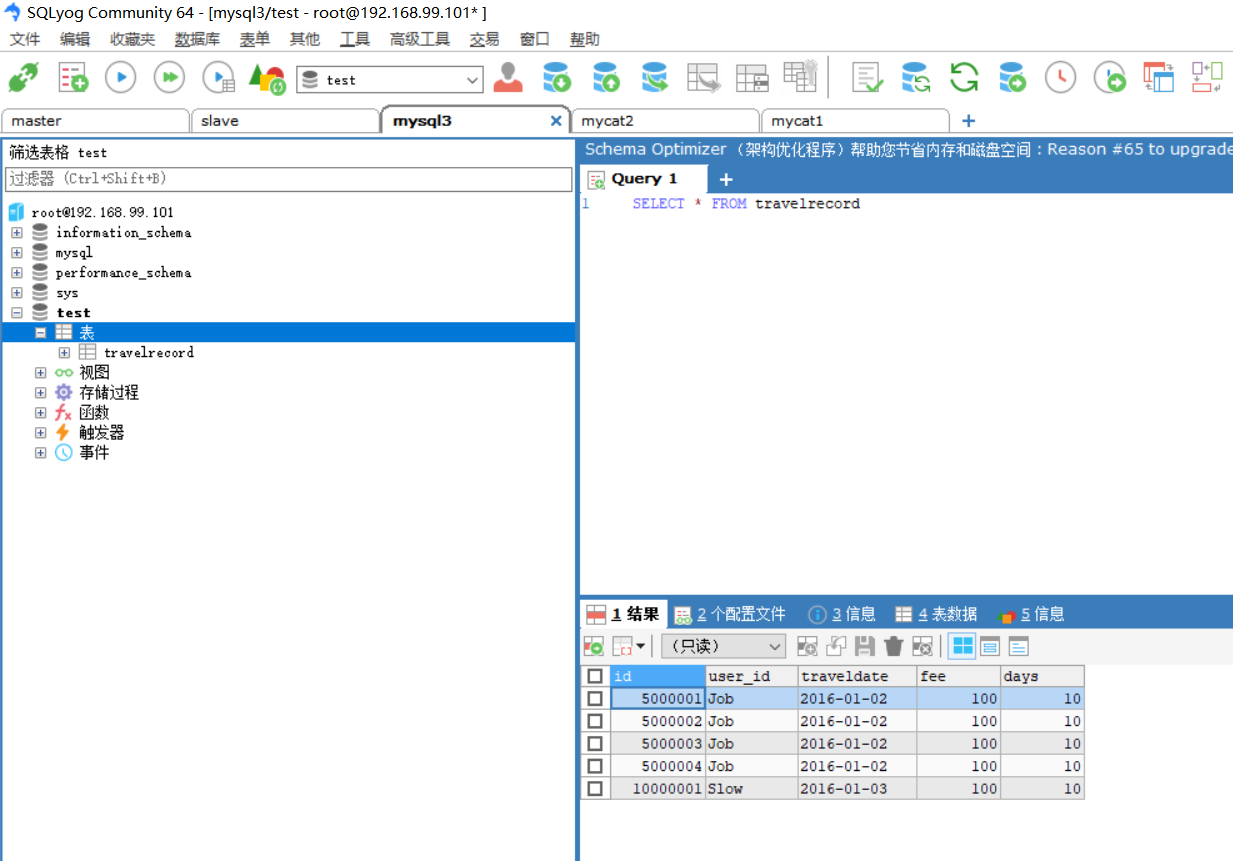This screenshot has height=861, width=1233.
Task: Tick the checkbox for the Slow row
Action: point(595,789)
